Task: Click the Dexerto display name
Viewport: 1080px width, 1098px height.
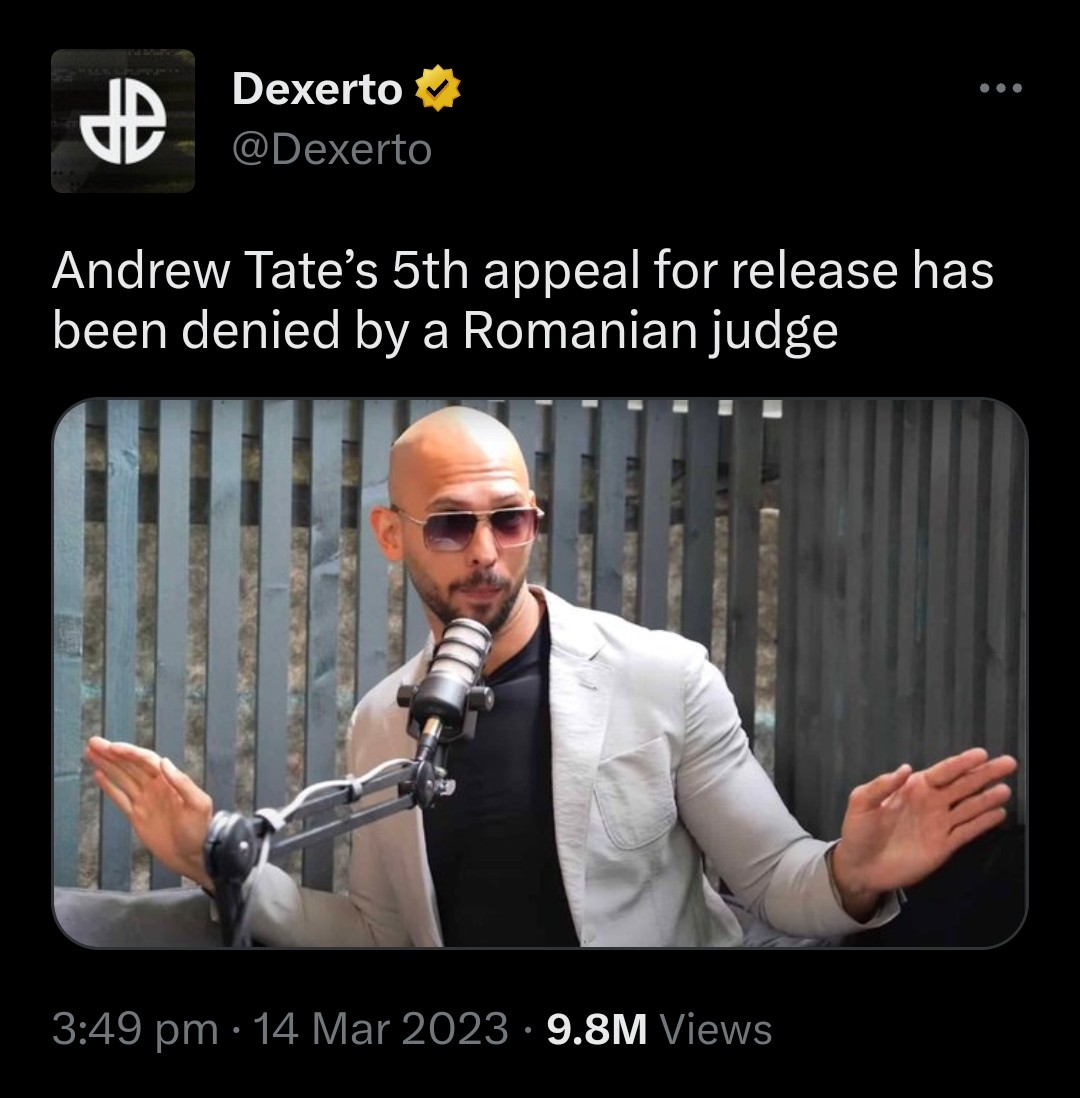Action: [317, 89]
